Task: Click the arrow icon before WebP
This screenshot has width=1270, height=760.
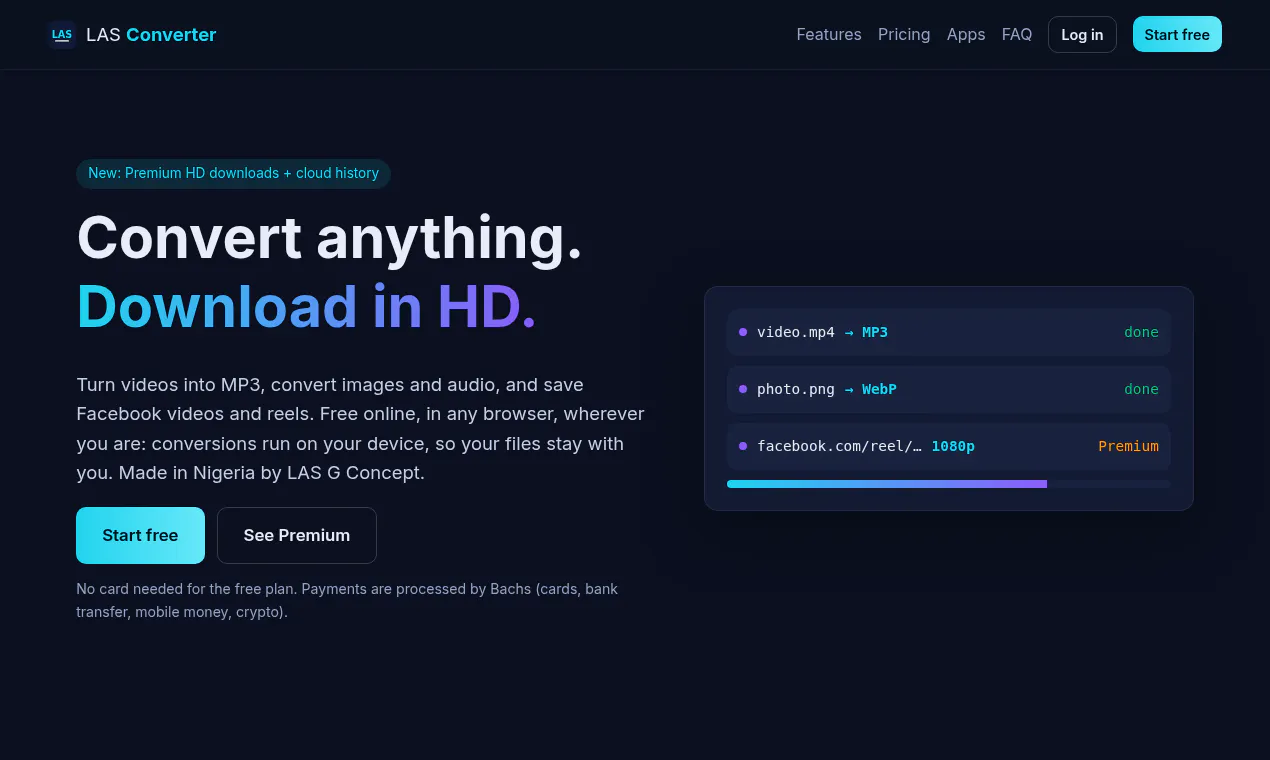Action: [x=849, y=389]
